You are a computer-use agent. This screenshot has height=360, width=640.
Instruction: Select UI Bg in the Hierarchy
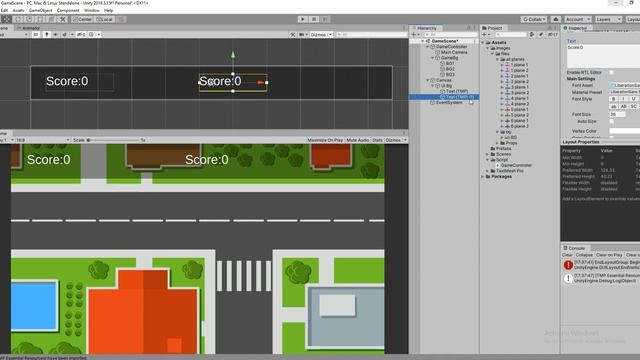[446, 86]
